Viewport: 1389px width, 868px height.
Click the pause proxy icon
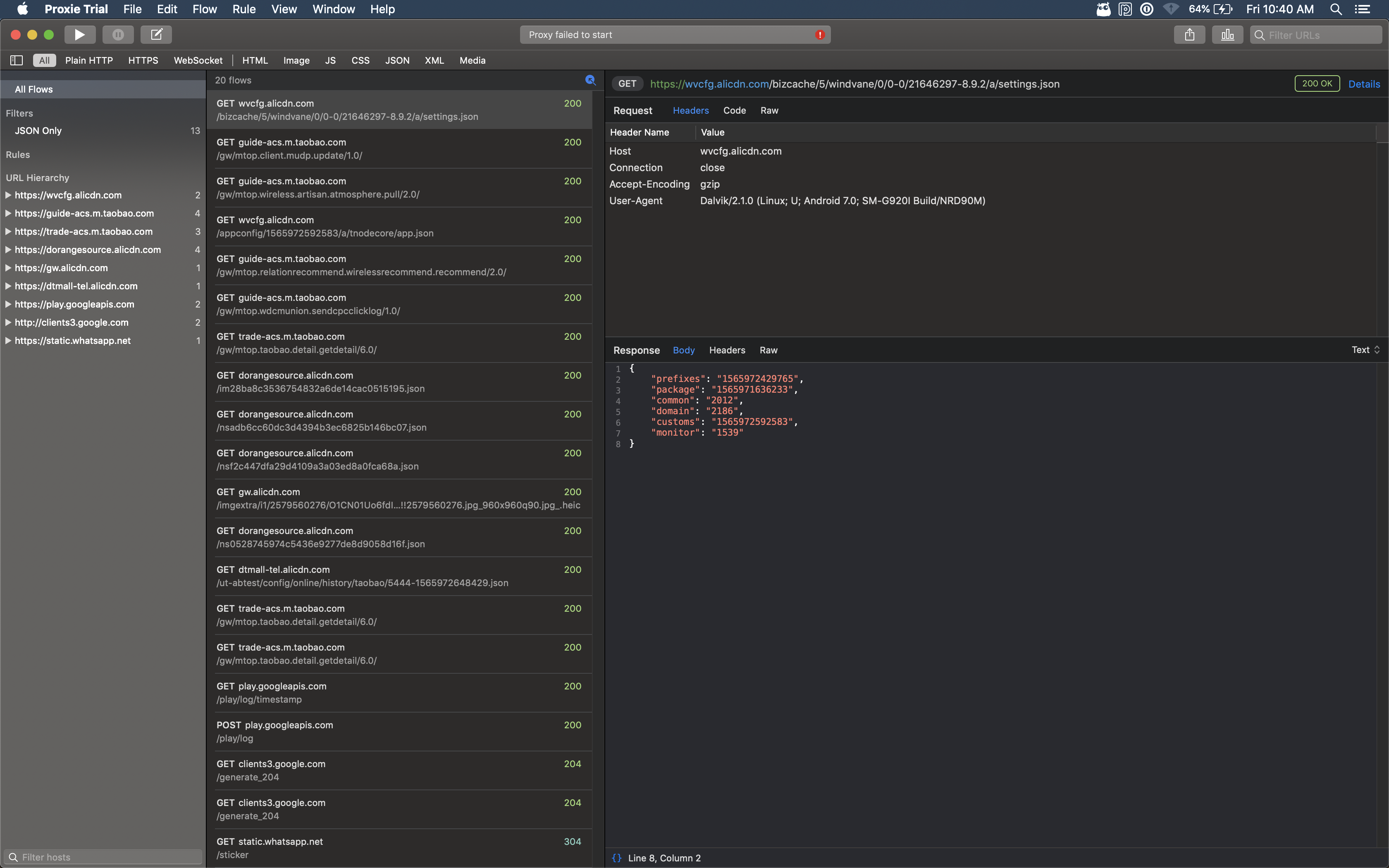click(118, 34)
